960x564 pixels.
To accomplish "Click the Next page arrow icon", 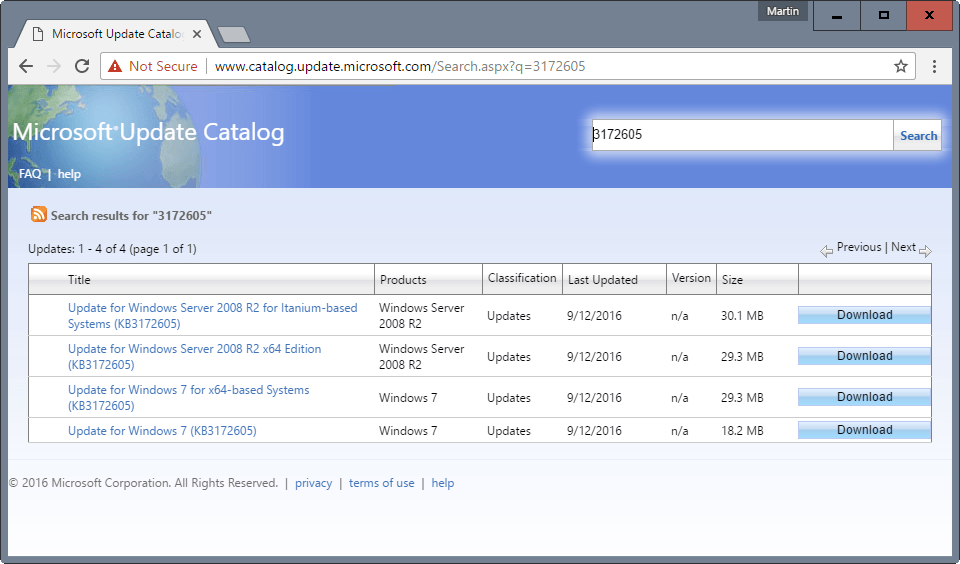I will 925,251.
